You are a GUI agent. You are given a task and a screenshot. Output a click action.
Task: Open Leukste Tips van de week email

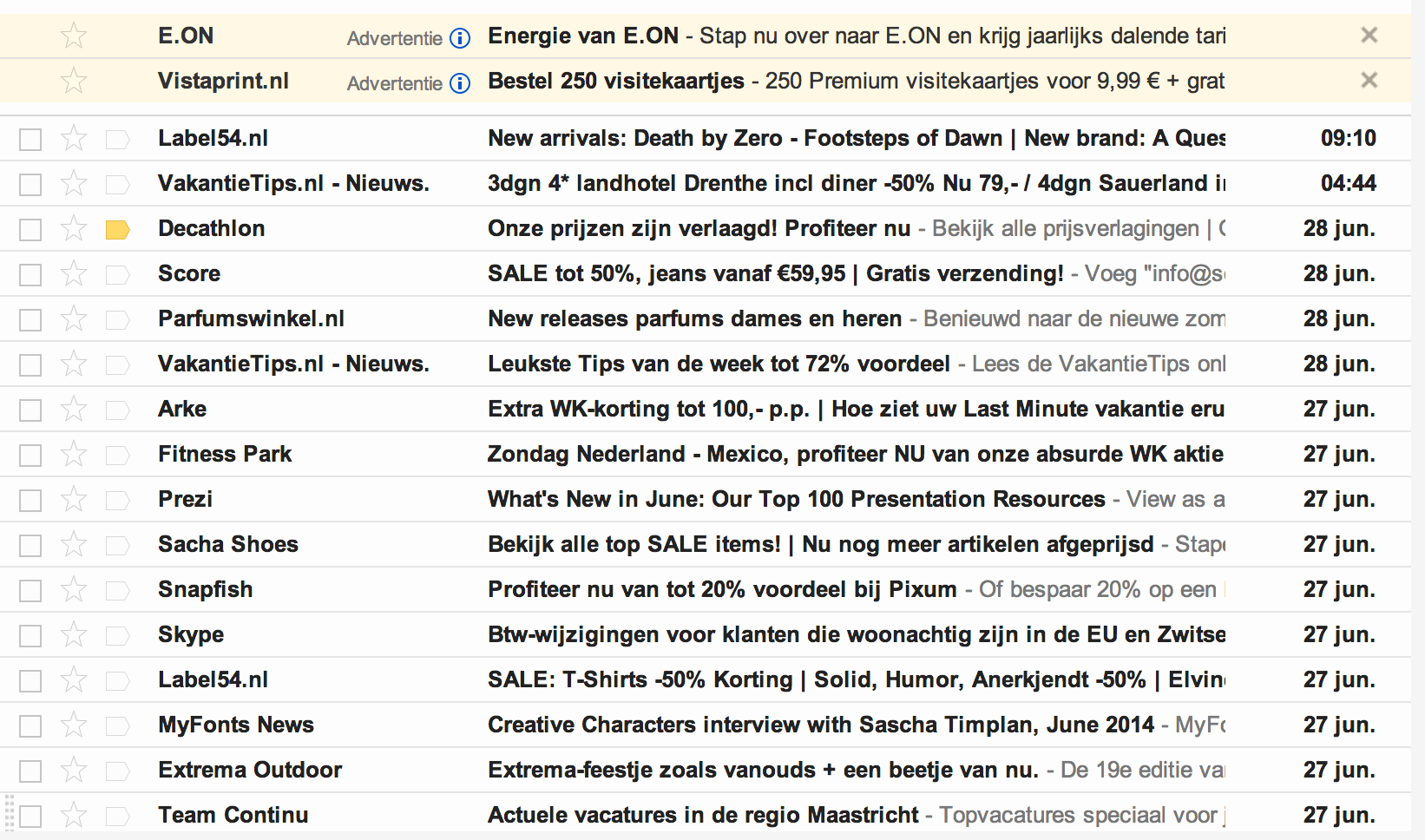pyautogui.click(x=857, y=364)
